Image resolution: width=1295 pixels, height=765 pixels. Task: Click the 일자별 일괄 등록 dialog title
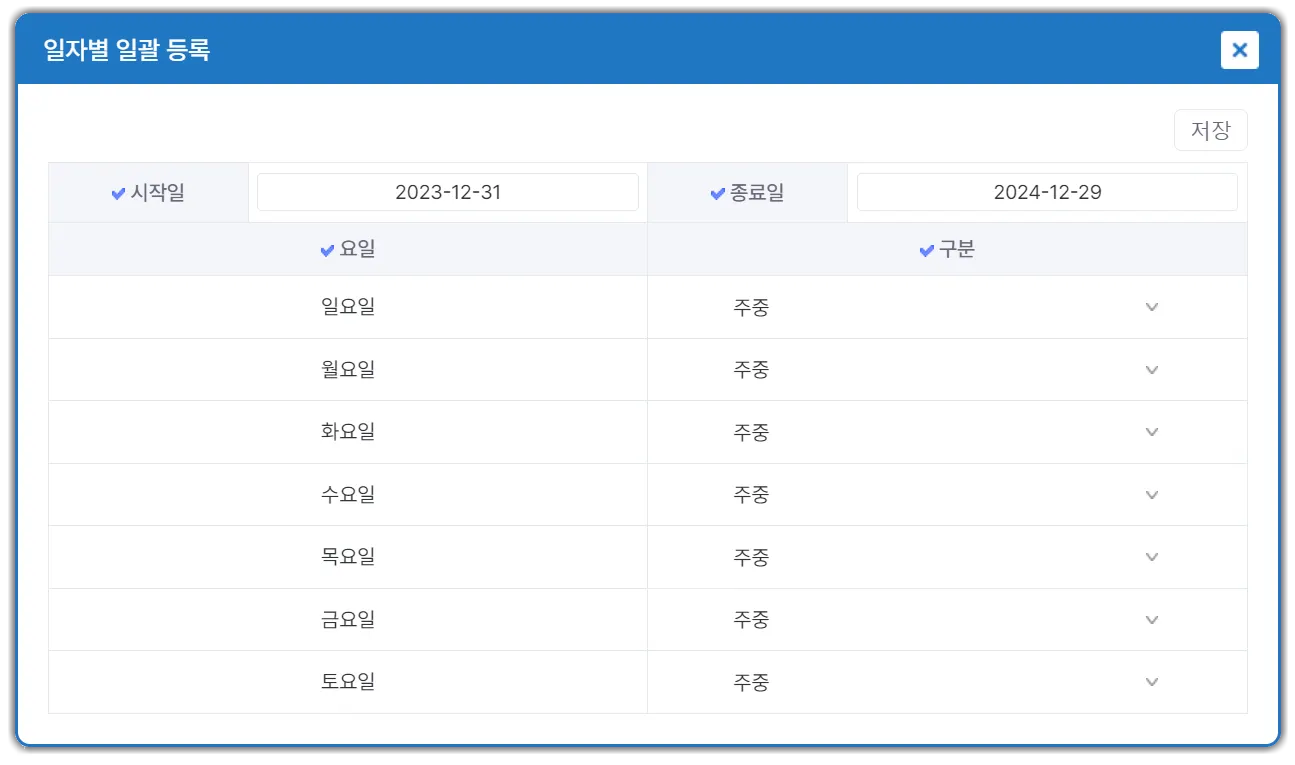pos(127,50)
